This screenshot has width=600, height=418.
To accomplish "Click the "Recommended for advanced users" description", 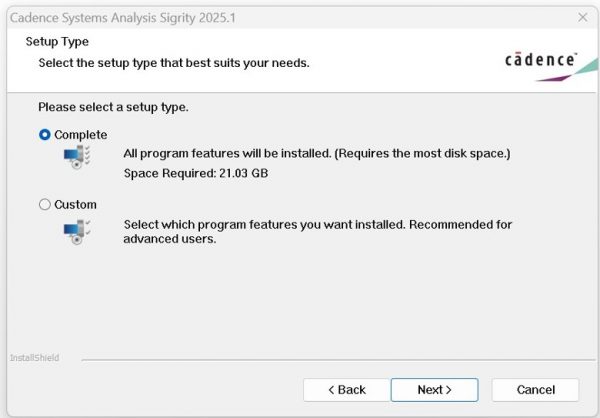I will coord(318,231).
